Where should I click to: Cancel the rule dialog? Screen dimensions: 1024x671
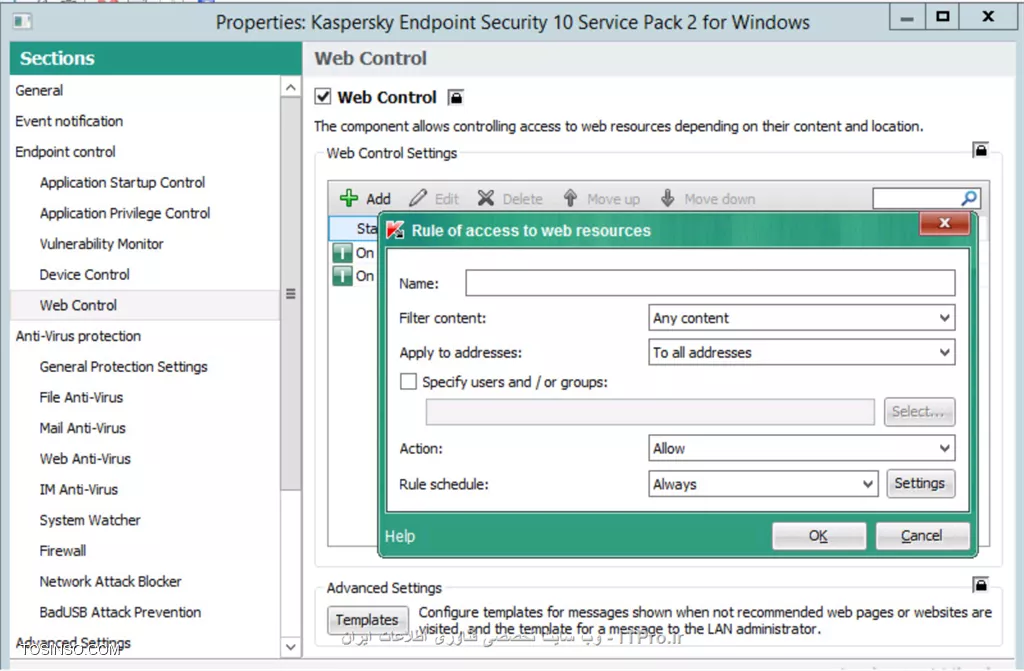pyautogui.click(x=922, y=536)
